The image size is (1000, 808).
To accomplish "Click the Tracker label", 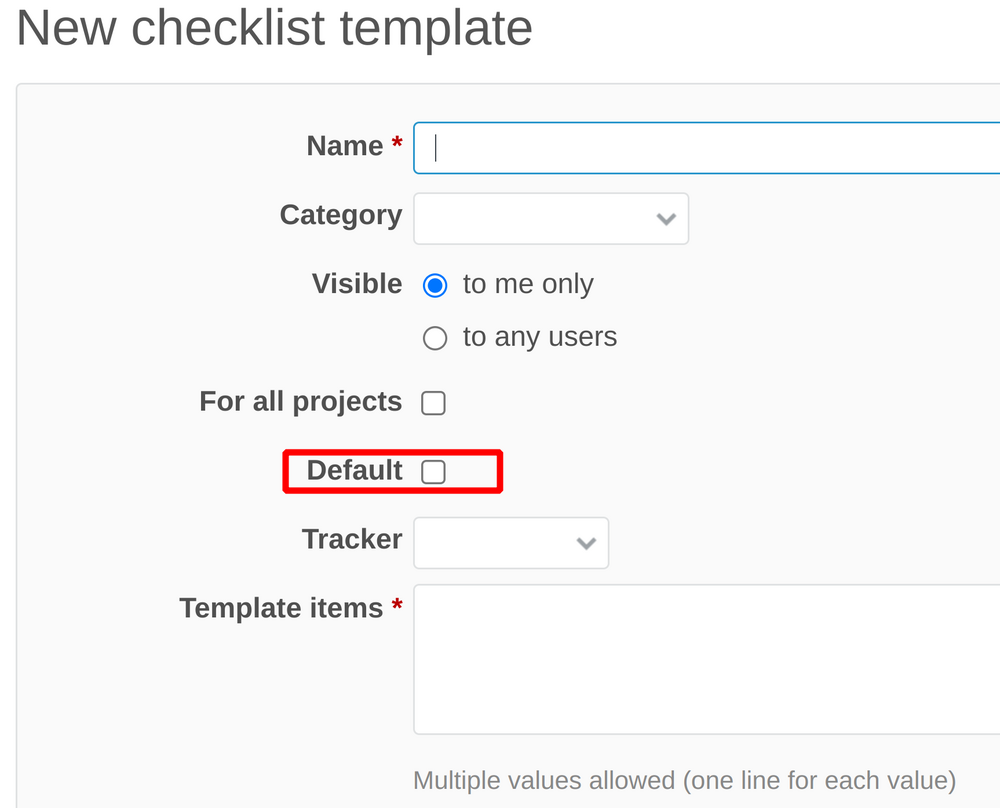I will 351,539.
